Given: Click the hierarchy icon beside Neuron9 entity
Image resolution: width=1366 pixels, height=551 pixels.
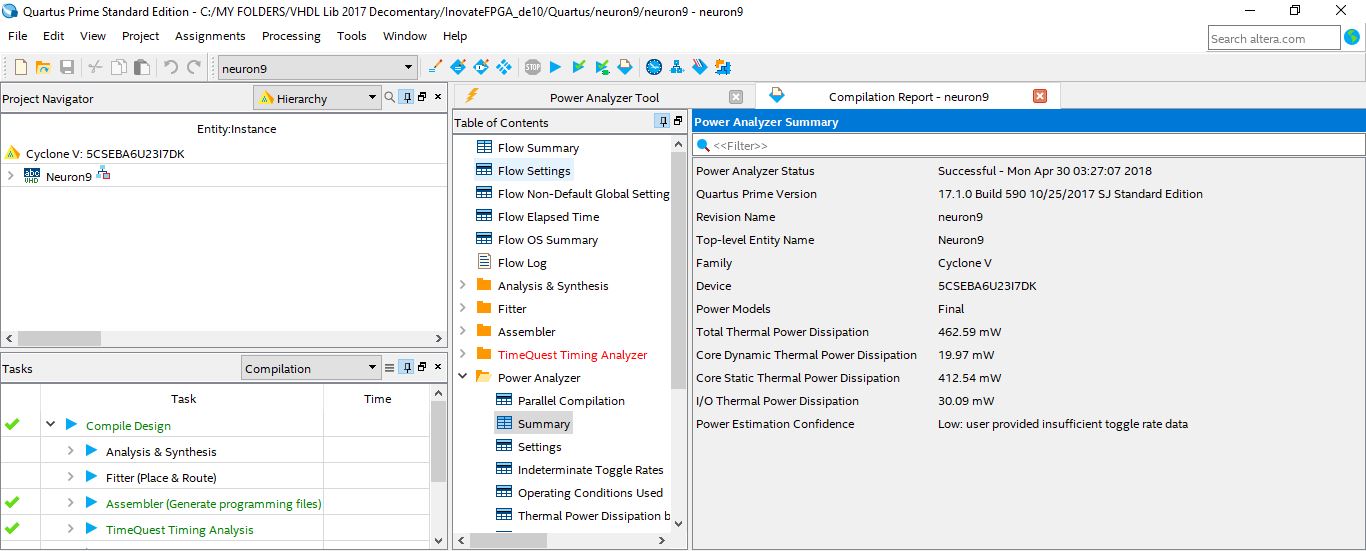Looking at the screenshot, I should pos(103,175).
